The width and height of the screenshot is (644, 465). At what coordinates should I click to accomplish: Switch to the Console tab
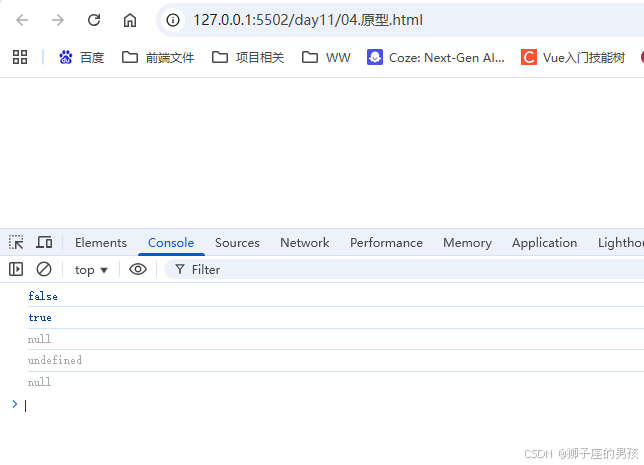pyautogui.click(x=171, y=243)
